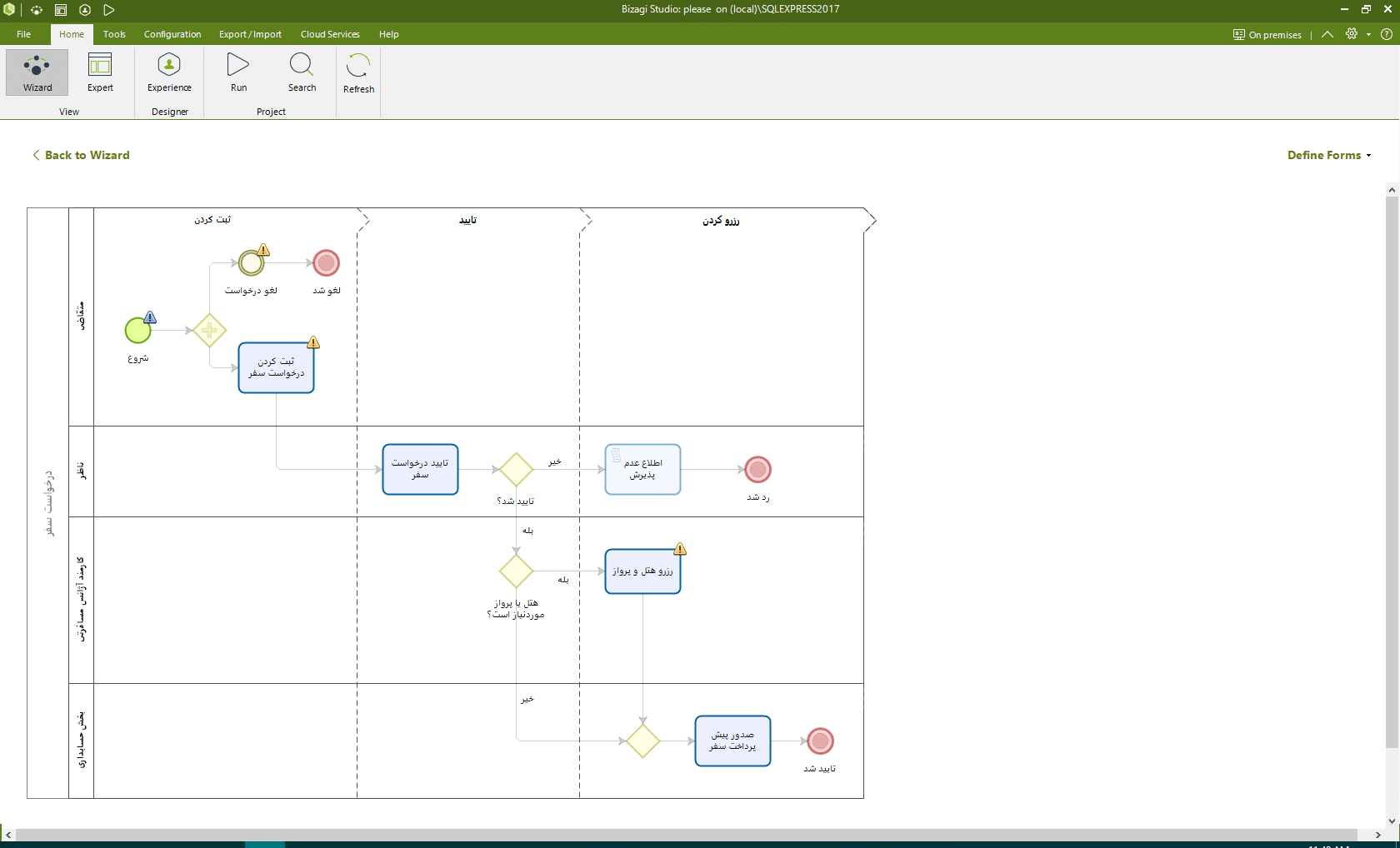
Task: Click the green start event شروع
Action: 137,331
